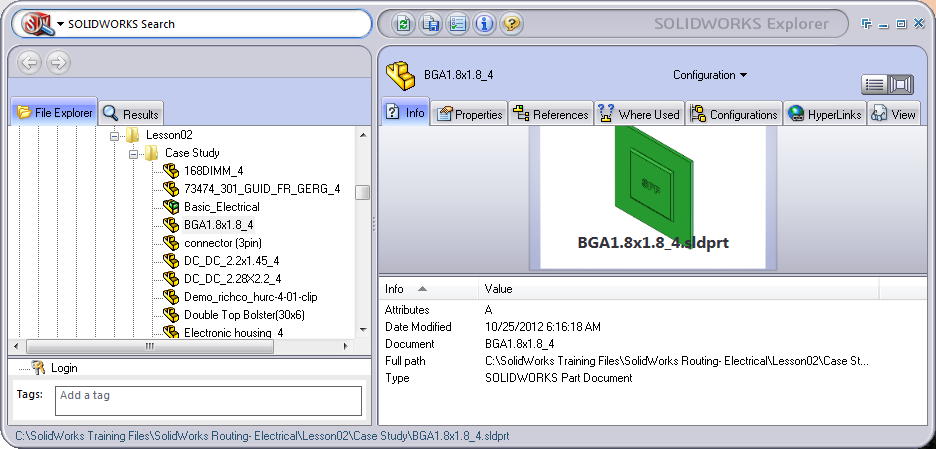Switch to the Results tab
This screenshot has height=449, width=936.
(131, 113)
